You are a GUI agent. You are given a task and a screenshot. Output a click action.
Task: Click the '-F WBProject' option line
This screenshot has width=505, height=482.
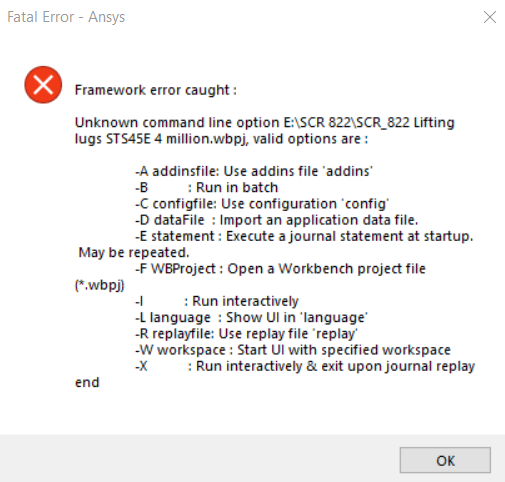(x=280, y=269)
